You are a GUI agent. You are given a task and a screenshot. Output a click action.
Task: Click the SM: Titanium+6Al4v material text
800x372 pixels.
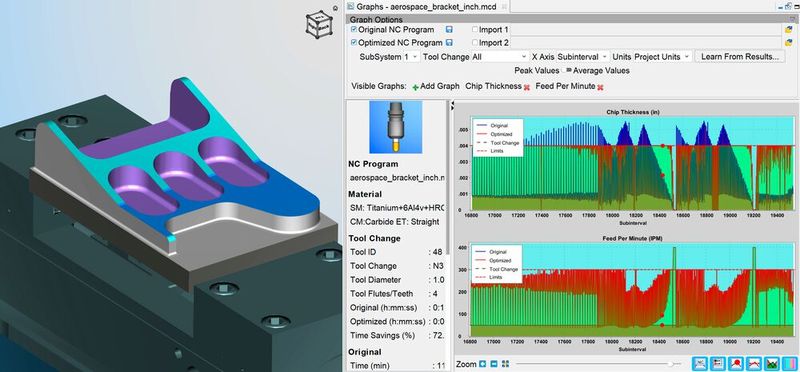click(x=397, y=208)
